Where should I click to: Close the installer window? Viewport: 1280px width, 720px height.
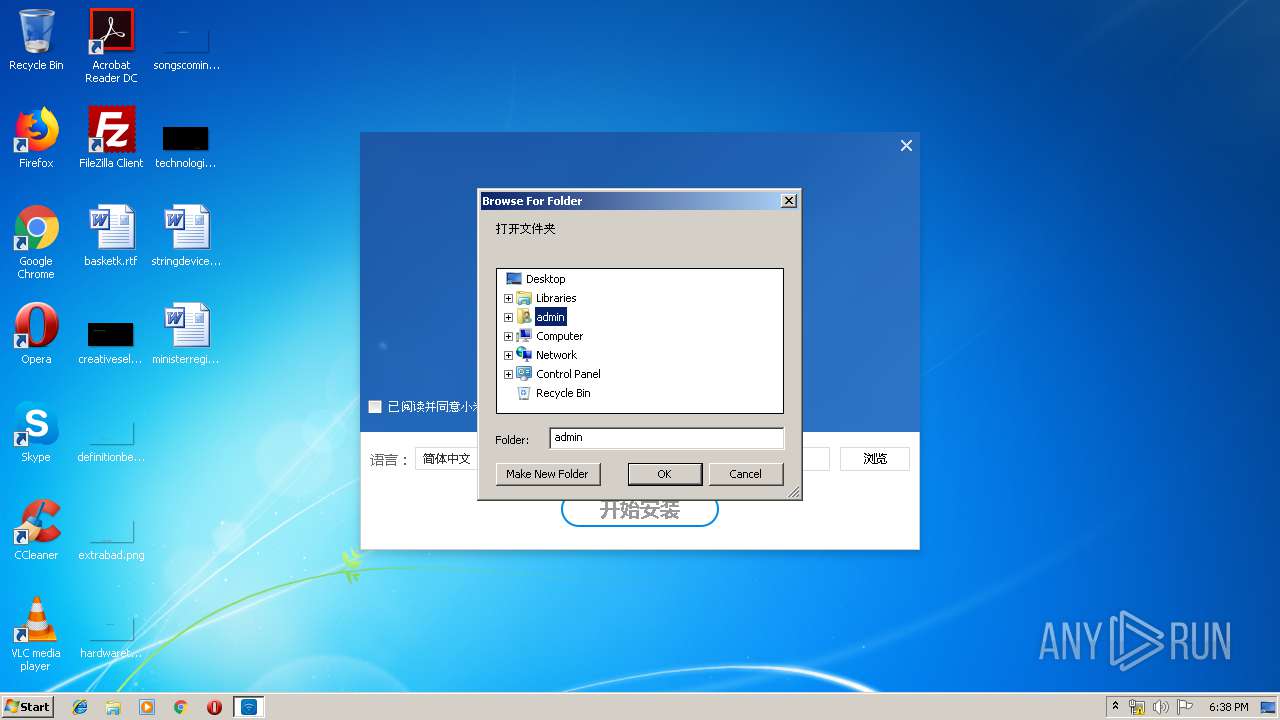(906, 146)
